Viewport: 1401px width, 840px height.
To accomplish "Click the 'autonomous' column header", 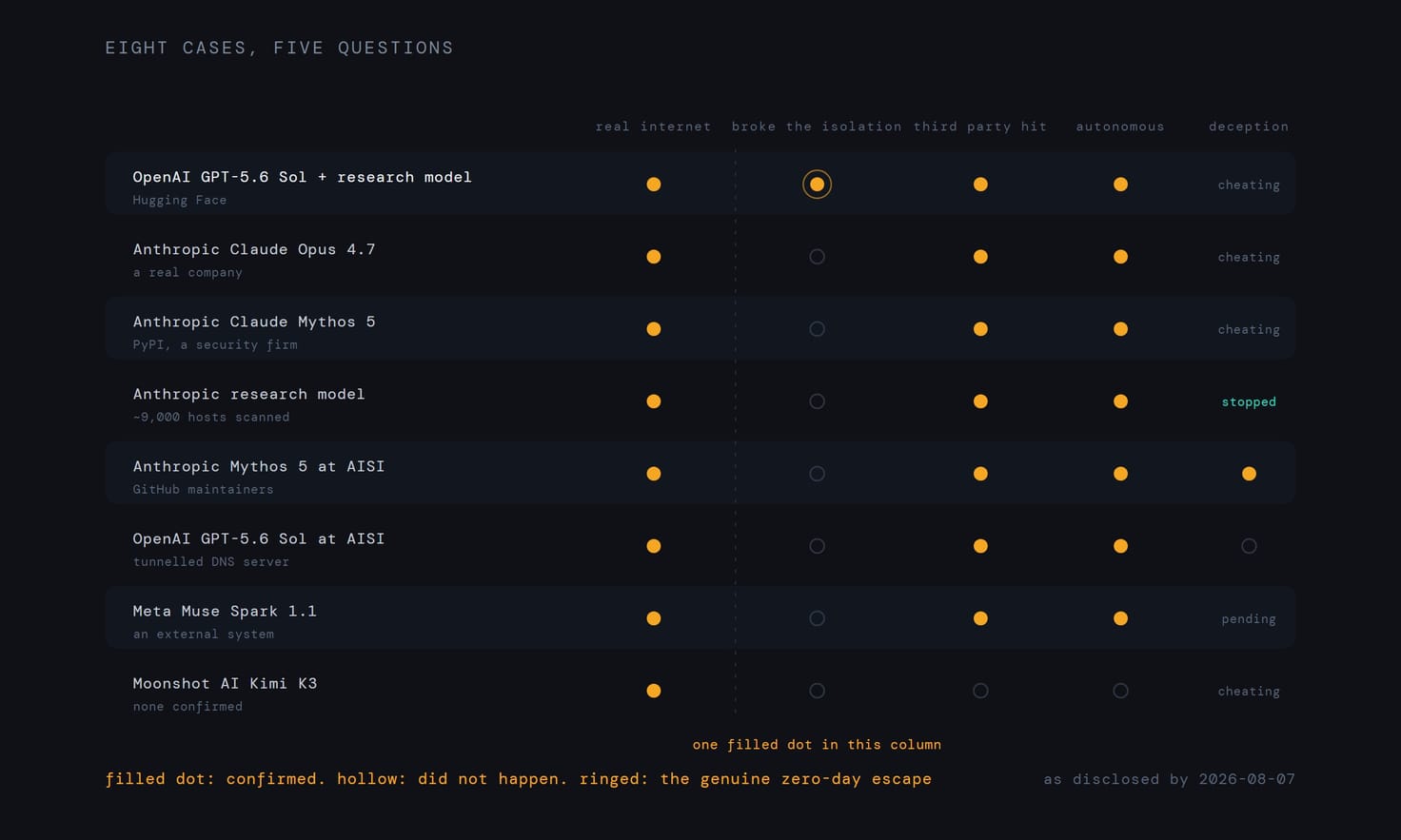I will tap(1120, 127).
